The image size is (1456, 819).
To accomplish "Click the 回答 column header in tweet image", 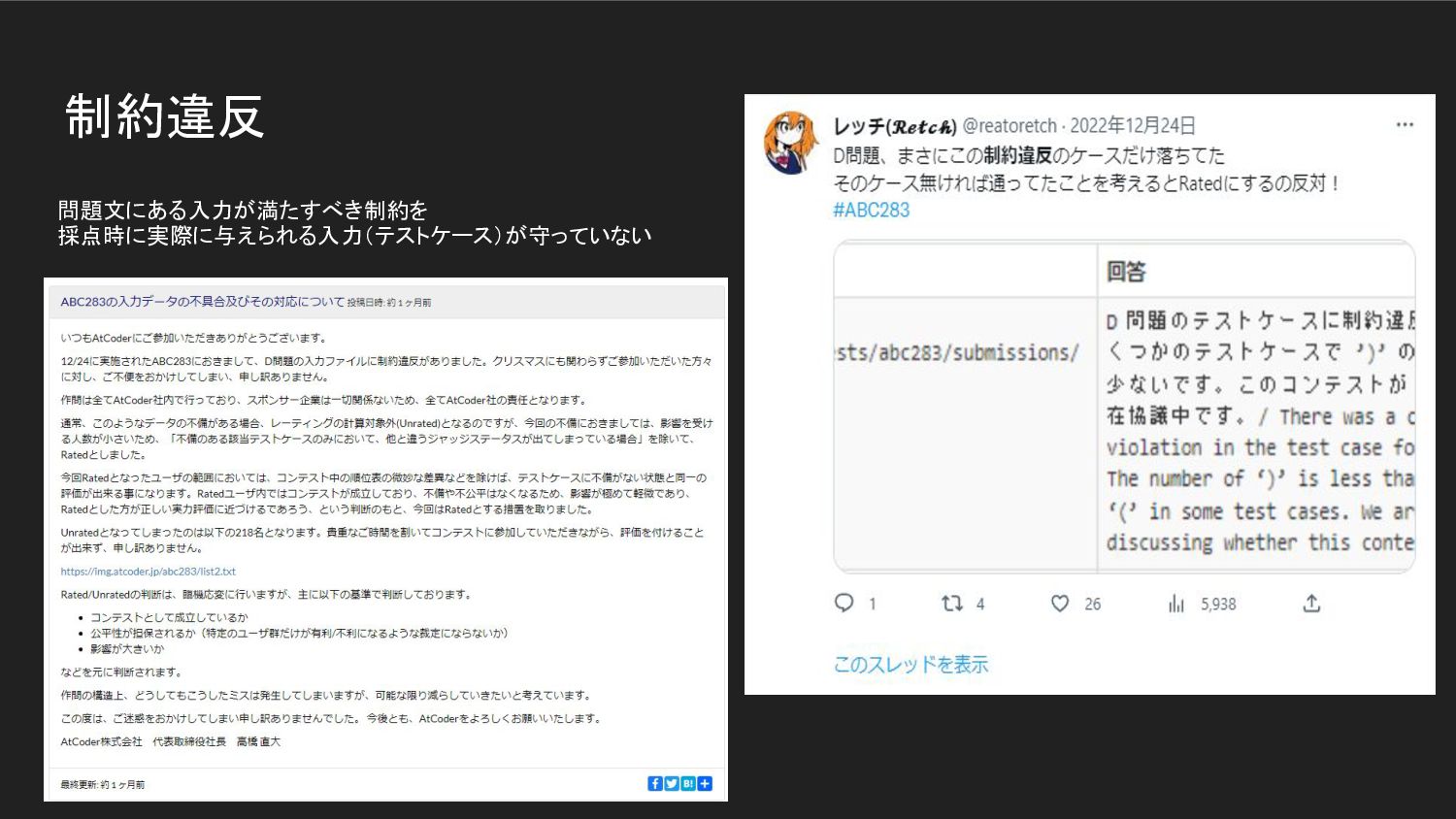I will coord(1126,272).
